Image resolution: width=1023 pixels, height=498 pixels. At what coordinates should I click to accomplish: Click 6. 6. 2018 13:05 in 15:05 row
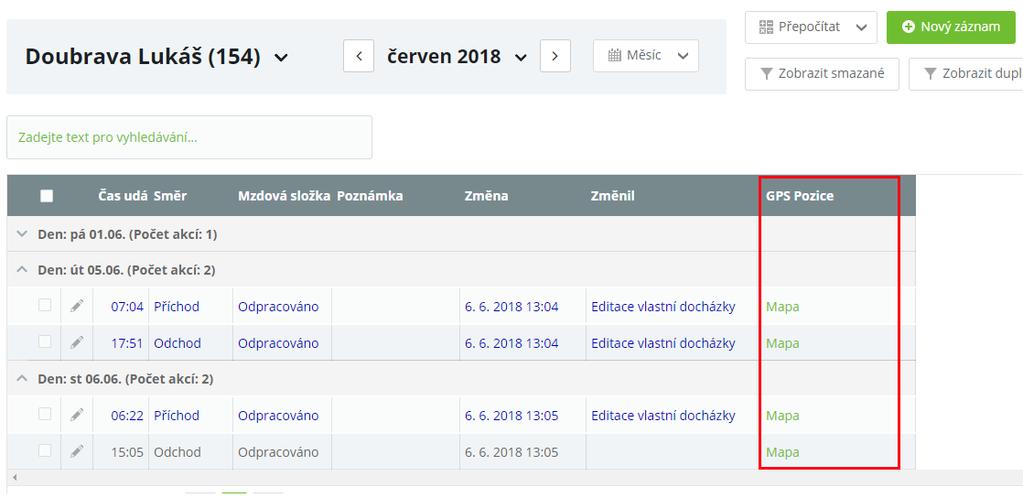pos(512,452)
